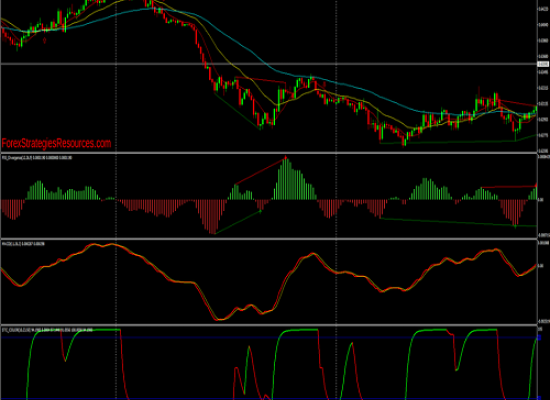Select the first vertical dotted period separator
The image size is (550, 400).
click(116, 200)
